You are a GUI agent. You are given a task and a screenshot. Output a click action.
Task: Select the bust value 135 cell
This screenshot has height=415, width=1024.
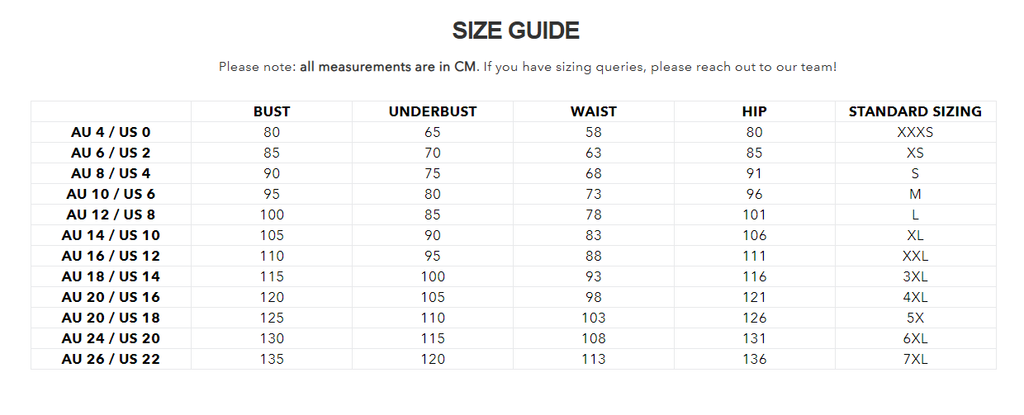[x=272, y=359]
